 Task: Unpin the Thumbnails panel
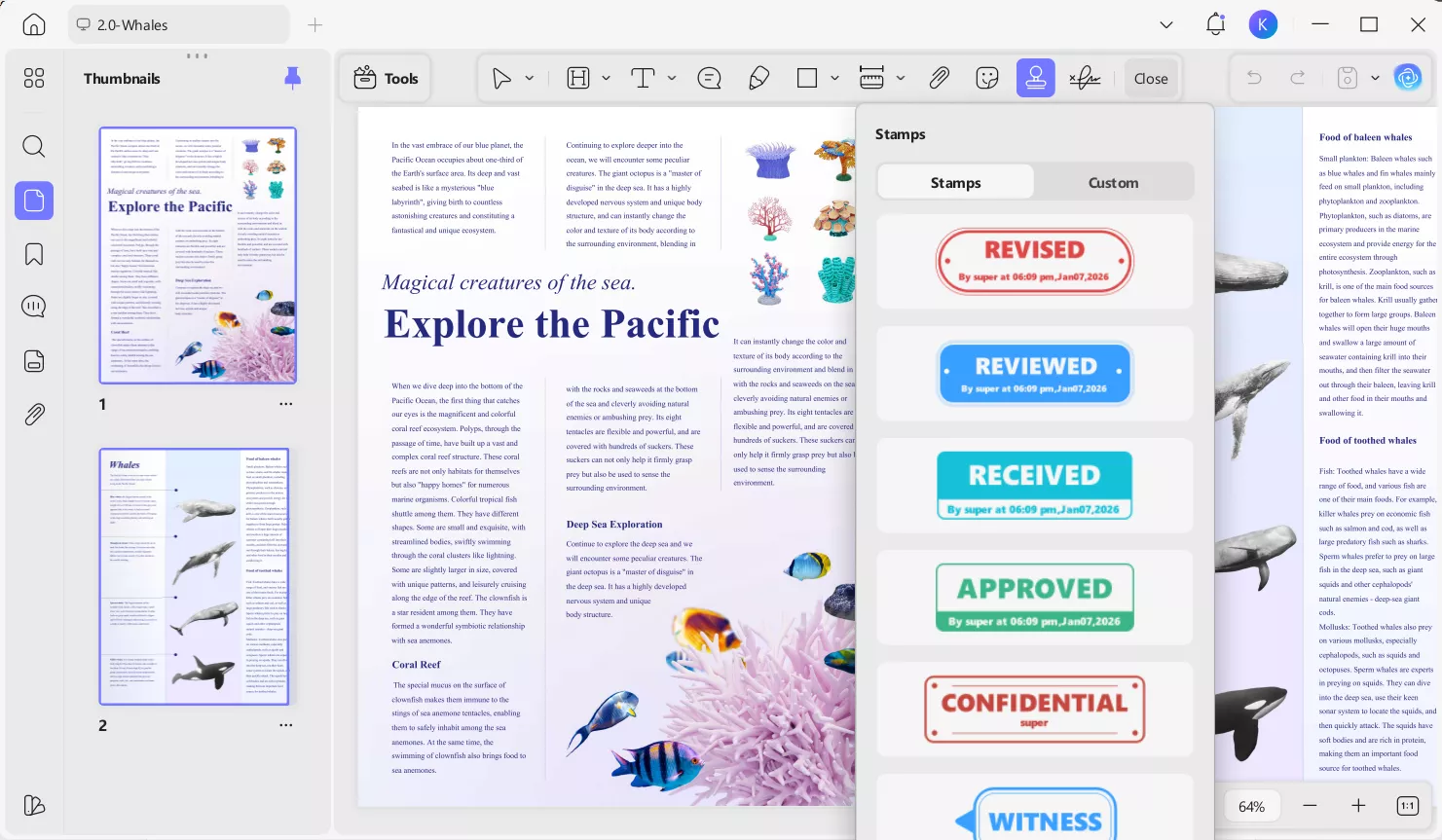tap(292, 79)
